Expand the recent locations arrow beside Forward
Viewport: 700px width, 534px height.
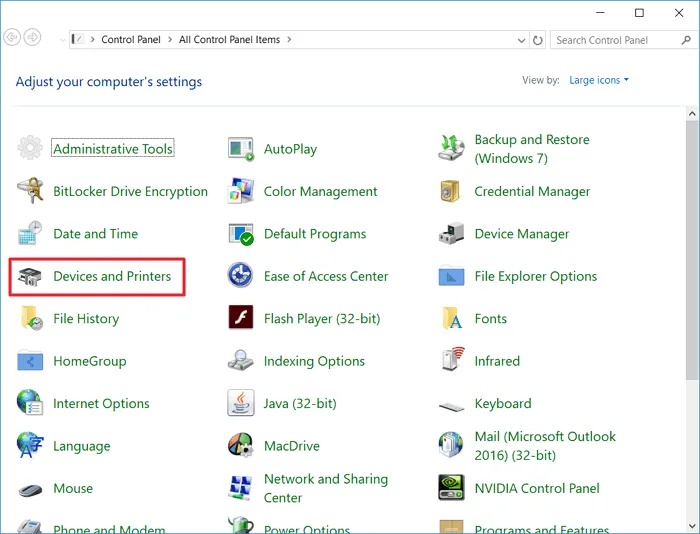pos(62,40)
